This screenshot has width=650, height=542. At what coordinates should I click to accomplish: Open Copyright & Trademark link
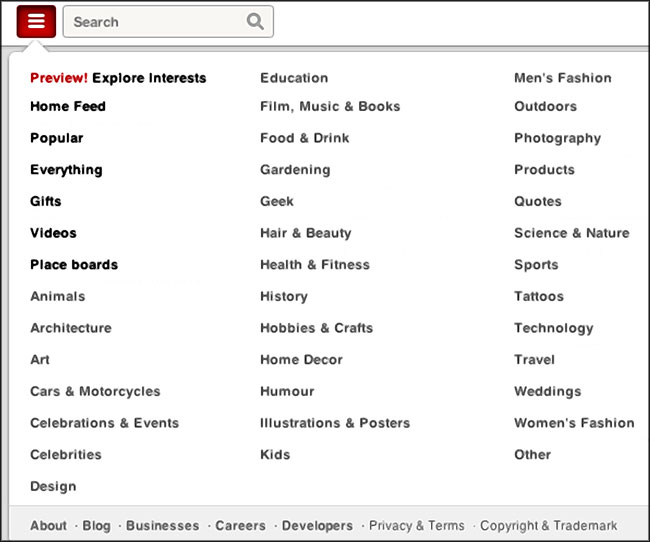tap(549, 525)
